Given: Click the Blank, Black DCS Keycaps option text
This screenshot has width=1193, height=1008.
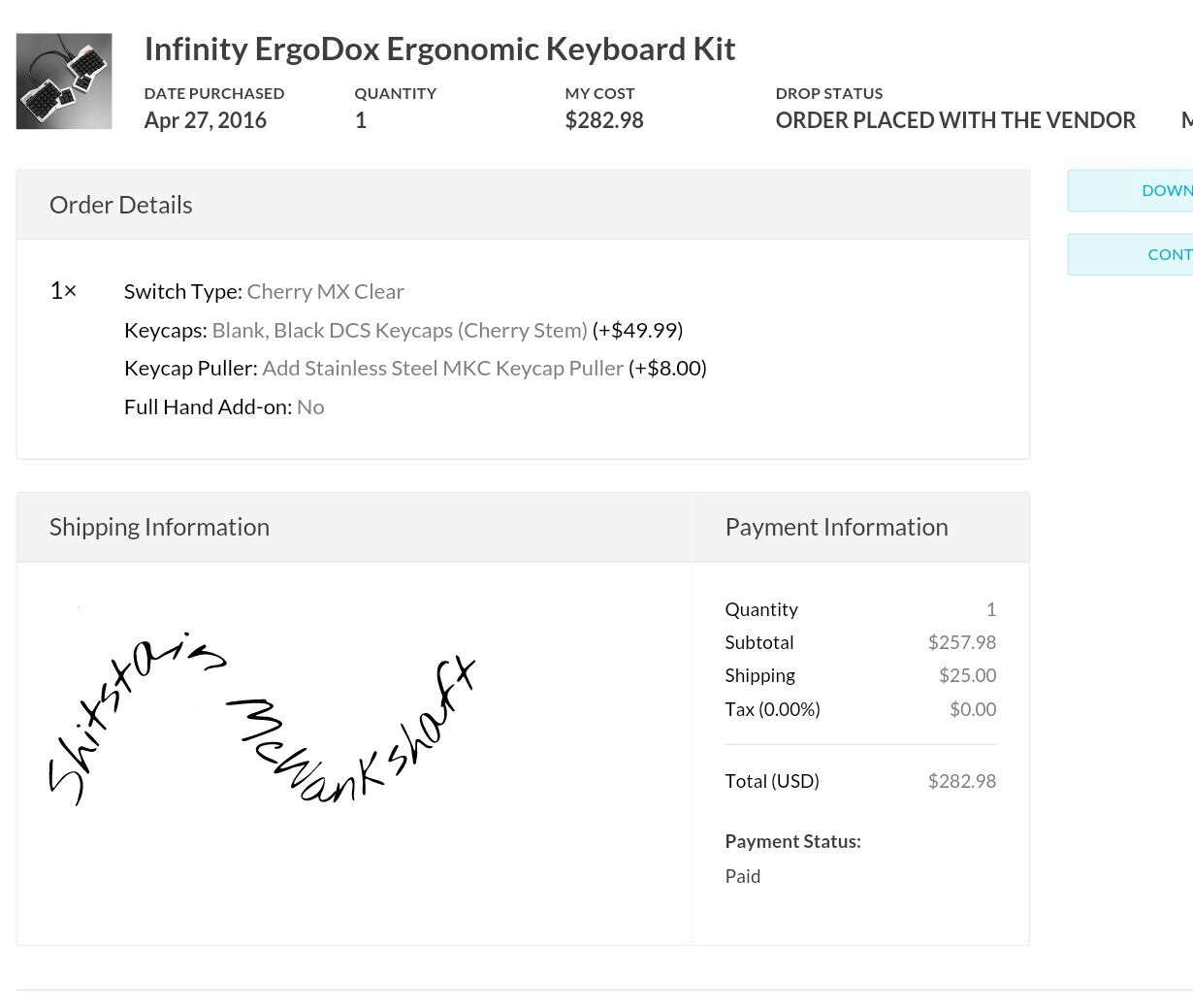Looking at the screenshot, I should 400,331.
